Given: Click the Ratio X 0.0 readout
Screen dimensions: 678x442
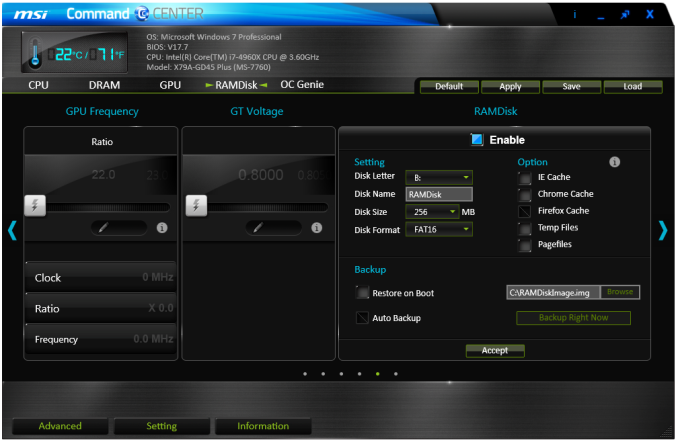Looking at the screenshot, I should (101, 308).
